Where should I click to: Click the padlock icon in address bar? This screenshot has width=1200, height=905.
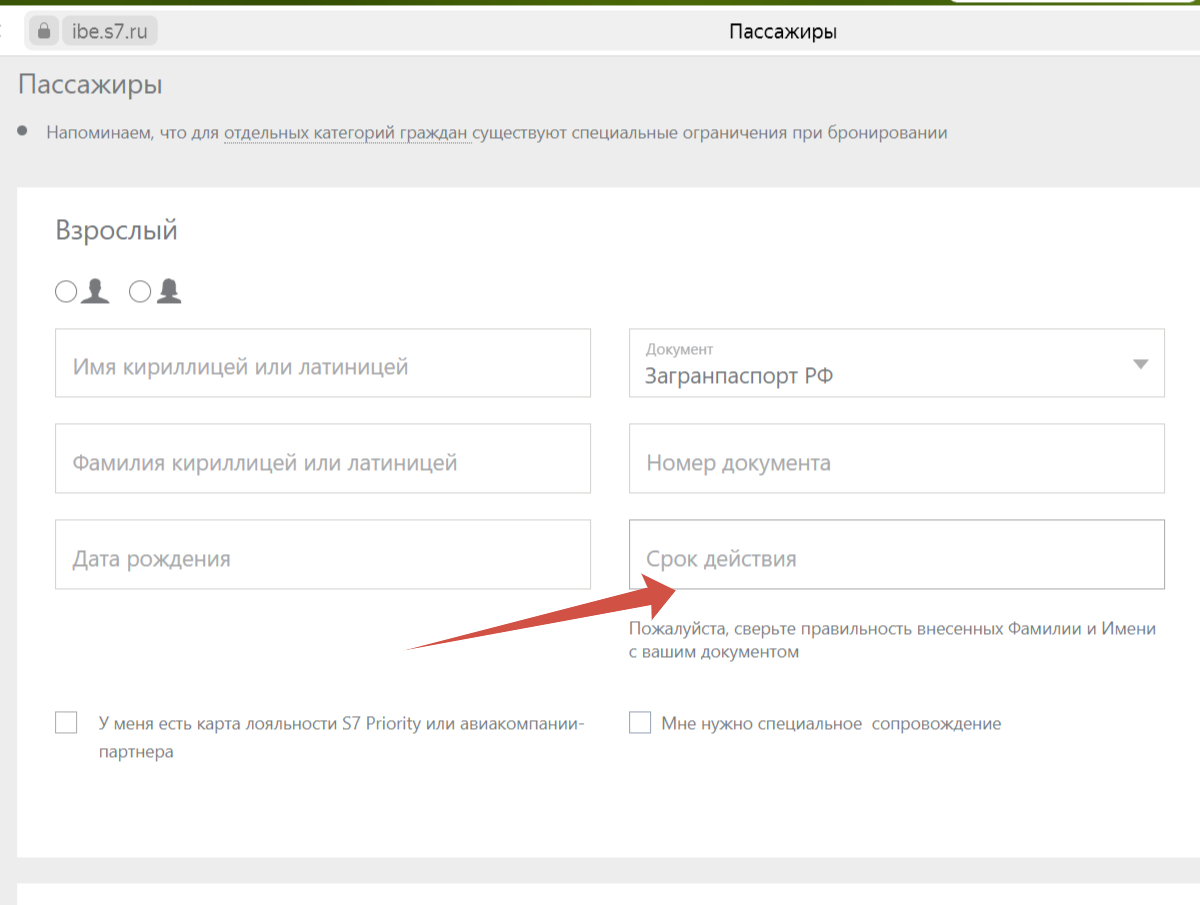[x=43, y=31]
